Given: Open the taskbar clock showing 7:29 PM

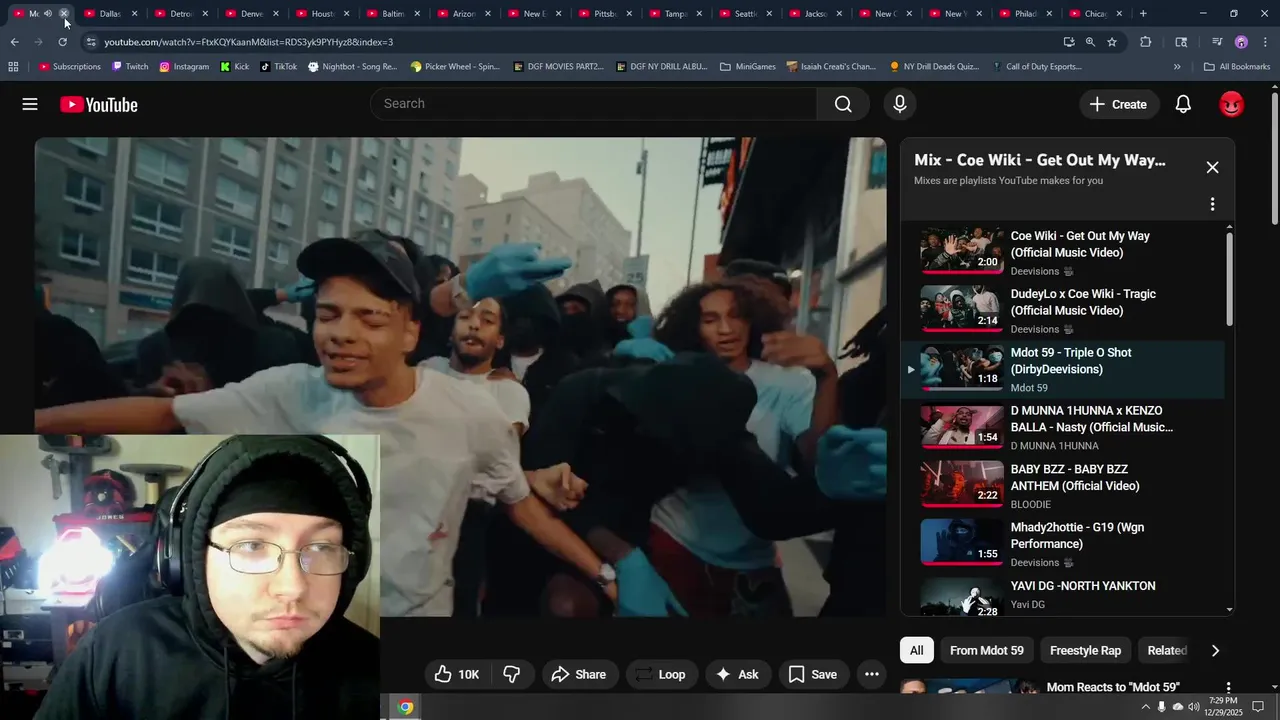Looking at the screenshot, I should click(x=1223, y=707).
